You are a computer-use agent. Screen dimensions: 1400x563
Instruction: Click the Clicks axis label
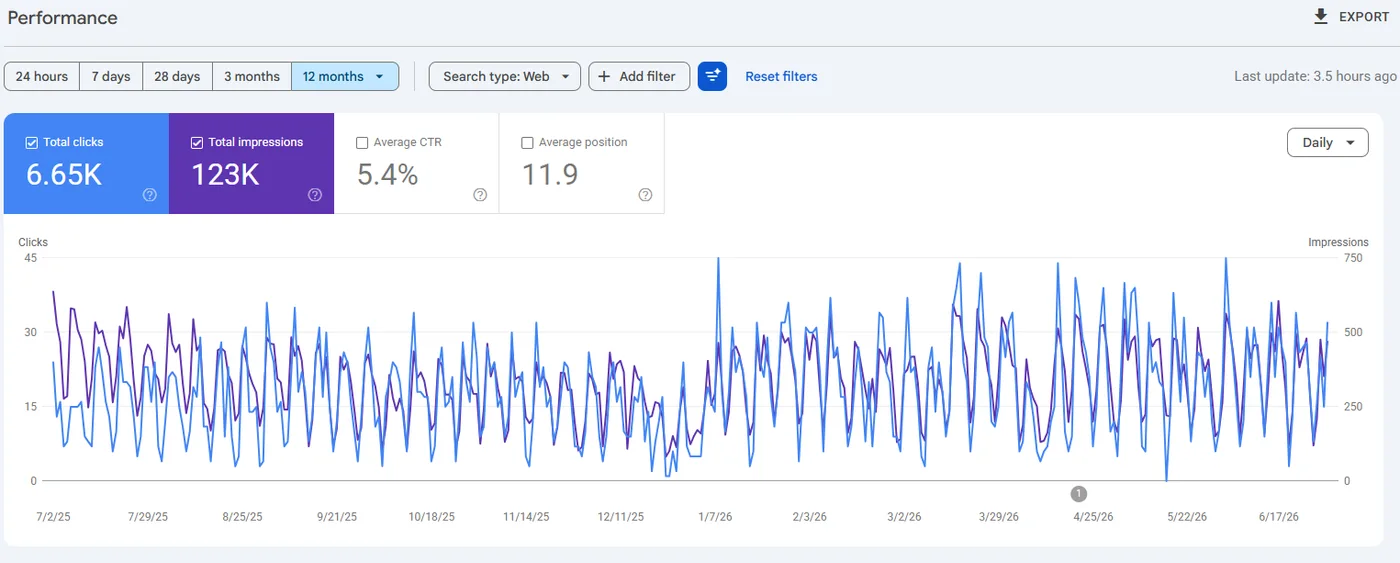(33, 242)
